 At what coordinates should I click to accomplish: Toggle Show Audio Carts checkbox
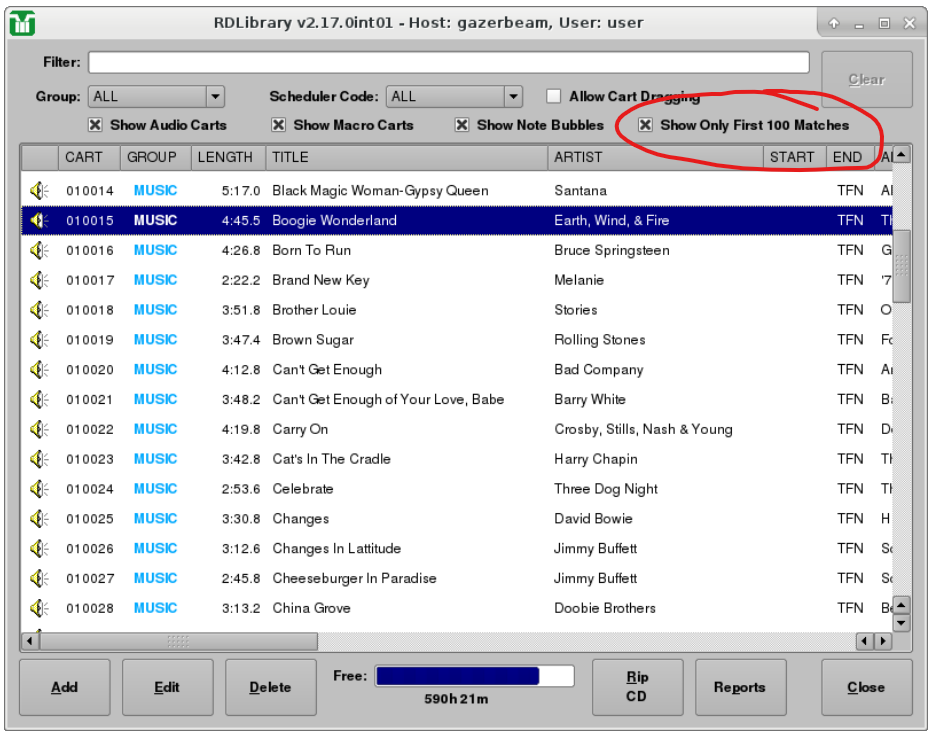click(x=95, y=125)
